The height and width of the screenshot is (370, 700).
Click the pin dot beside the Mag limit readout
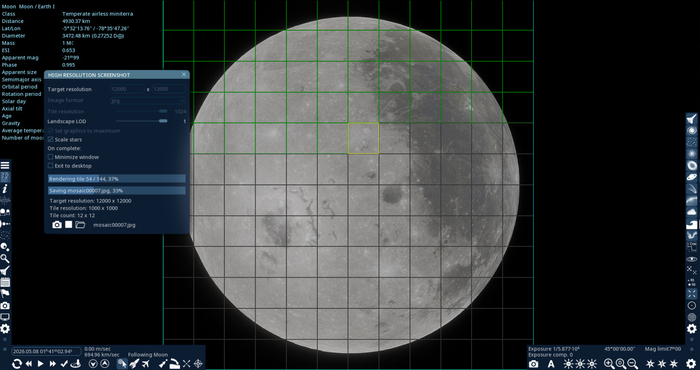692,349
